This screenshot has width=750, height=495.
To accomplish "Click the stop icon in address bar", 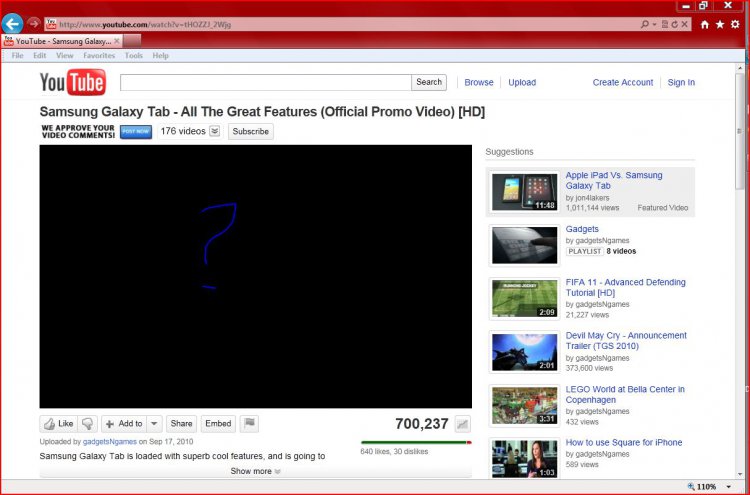I will tap(684, 24).
